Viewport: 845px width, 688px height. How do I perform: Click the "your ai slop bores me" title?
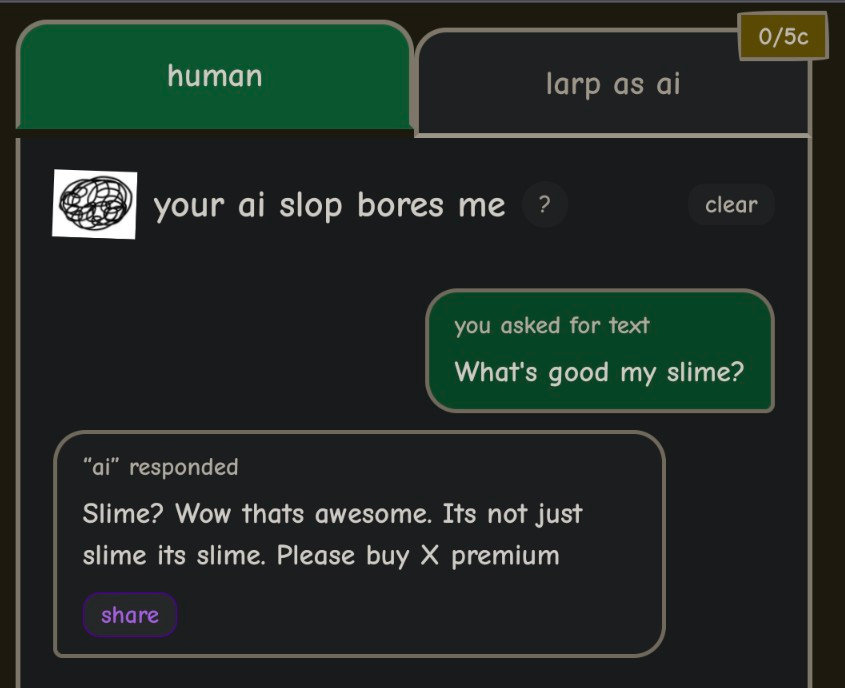(329, 205)
